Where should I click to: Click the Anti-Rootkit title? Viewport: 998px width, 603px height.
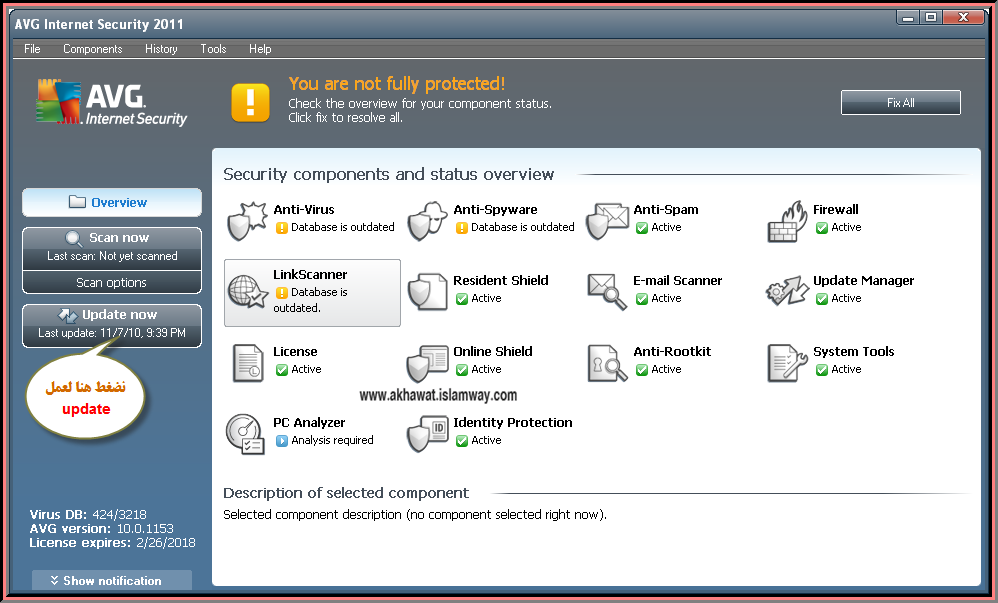click(x=672, y=351)
